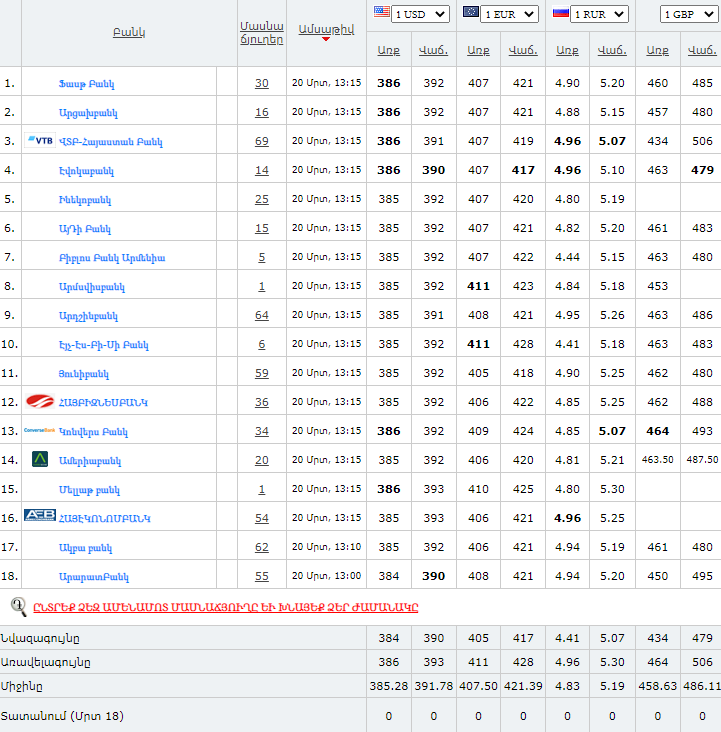Screen dimensions: 721x732
Task: Sort by the Ամսաթիվ column header
Action: tap(326, 29)
